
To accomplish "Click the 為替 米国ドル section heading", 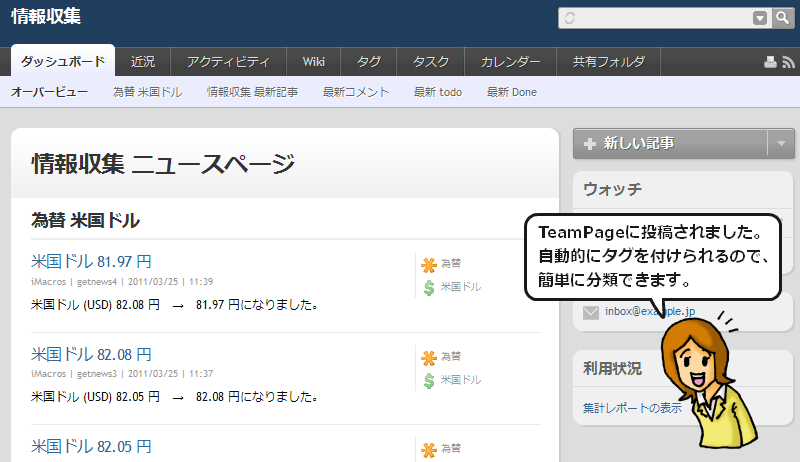I will [85, 221].
